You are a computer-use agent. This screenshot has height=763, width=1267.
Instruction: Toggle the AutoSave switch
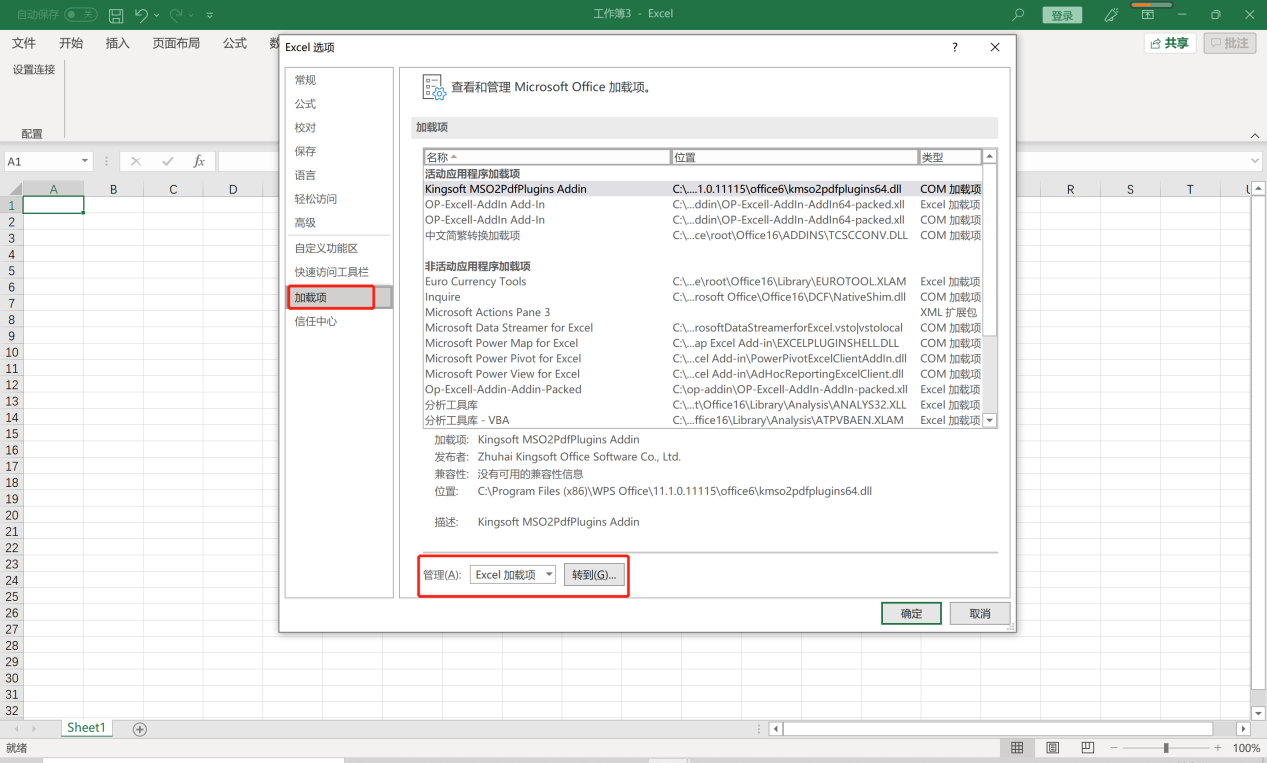pyautogui.click(x=81, y=15)
